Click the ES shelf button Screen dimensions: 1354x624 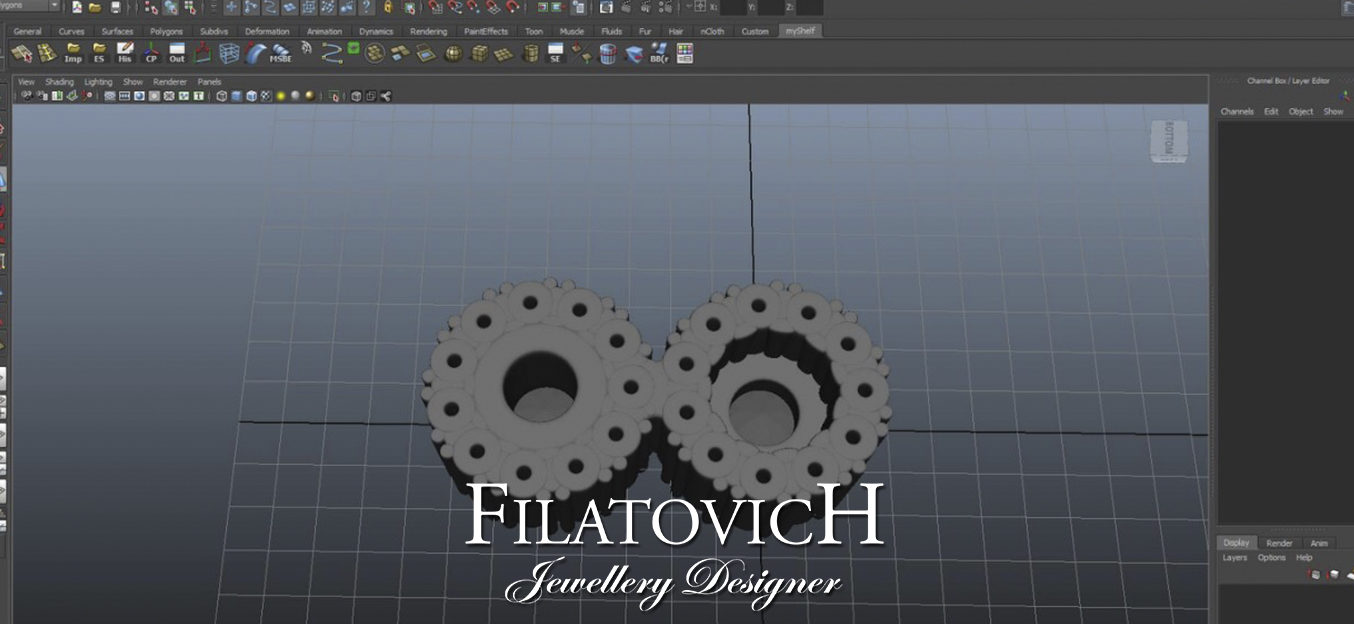[99, 53]
